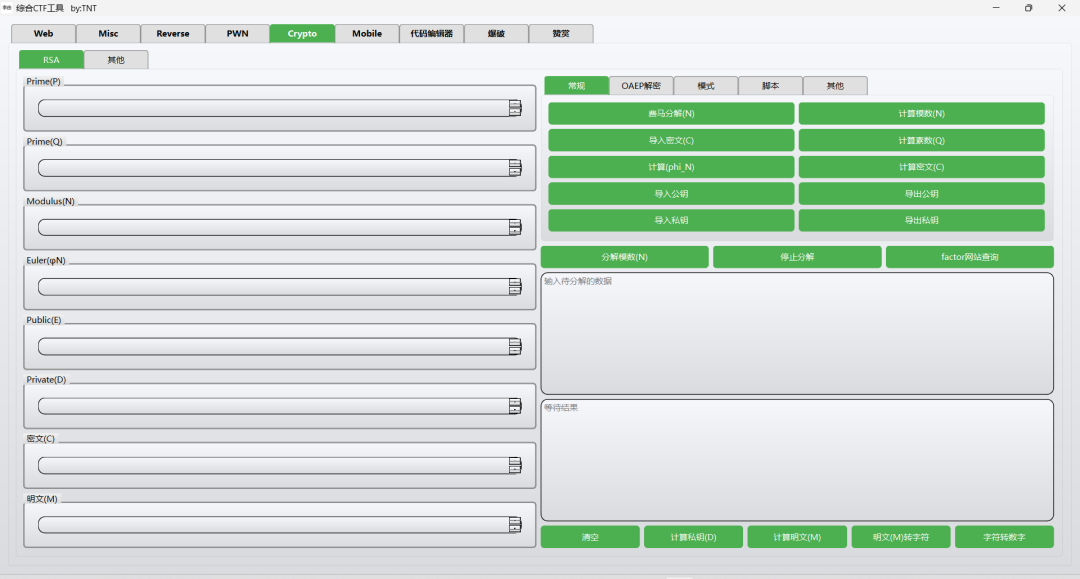Export public key via 导出公钥
Screen dimensions: 1080x579
922,194
